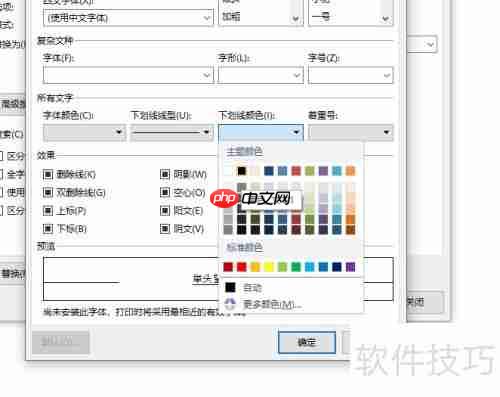Toggle the 阴文(V) engrave checkbox

click(x=165, y=229)
